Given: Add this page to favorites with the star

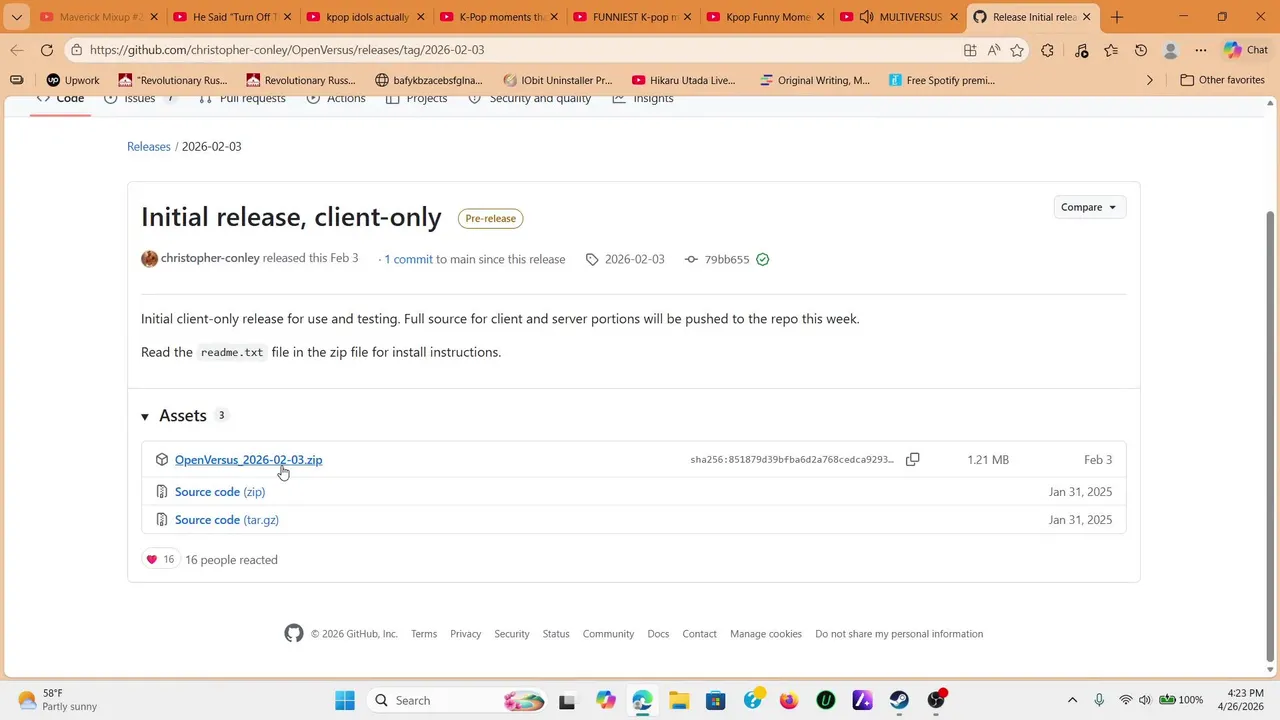Looking at the screenshot, I should pyautogui.click(x=1017, y=50).
